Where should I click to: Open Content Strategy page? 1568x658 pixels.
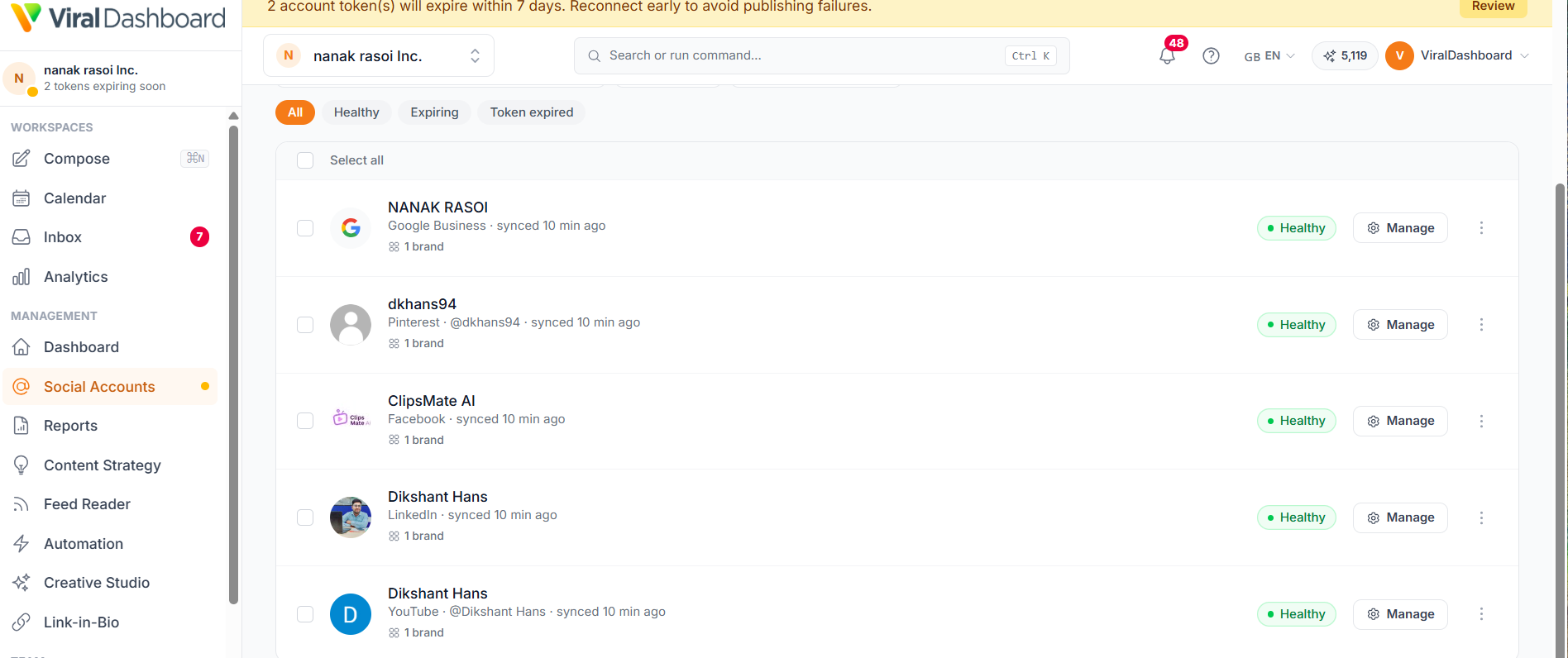(111, 465)
